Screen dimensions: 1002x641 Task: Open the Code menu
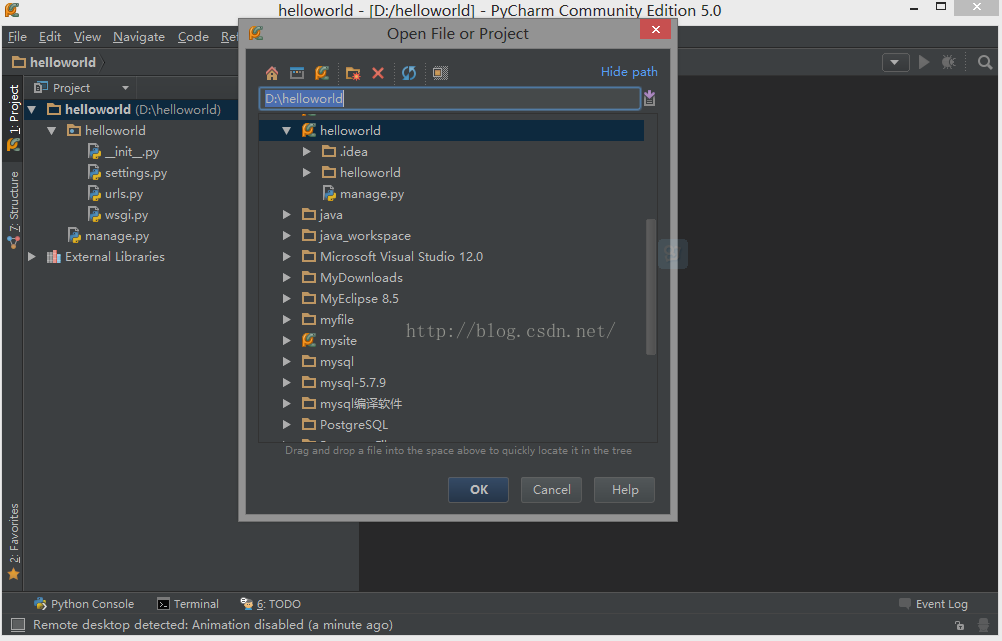coord(193,36)
